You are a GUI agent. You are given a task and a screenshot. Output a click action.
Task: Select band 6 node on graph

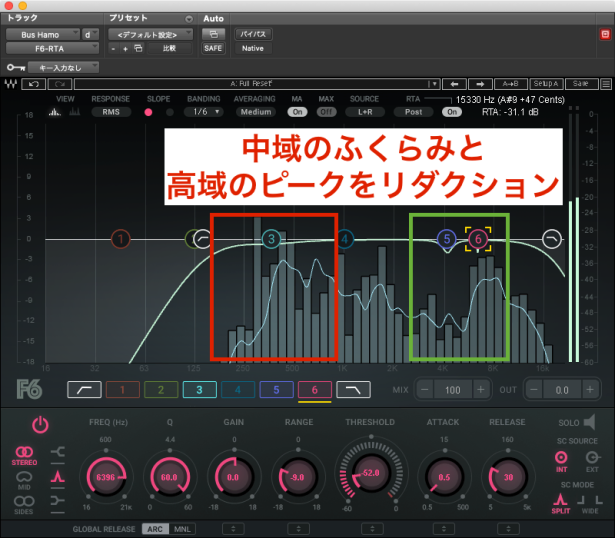point(478,239)
